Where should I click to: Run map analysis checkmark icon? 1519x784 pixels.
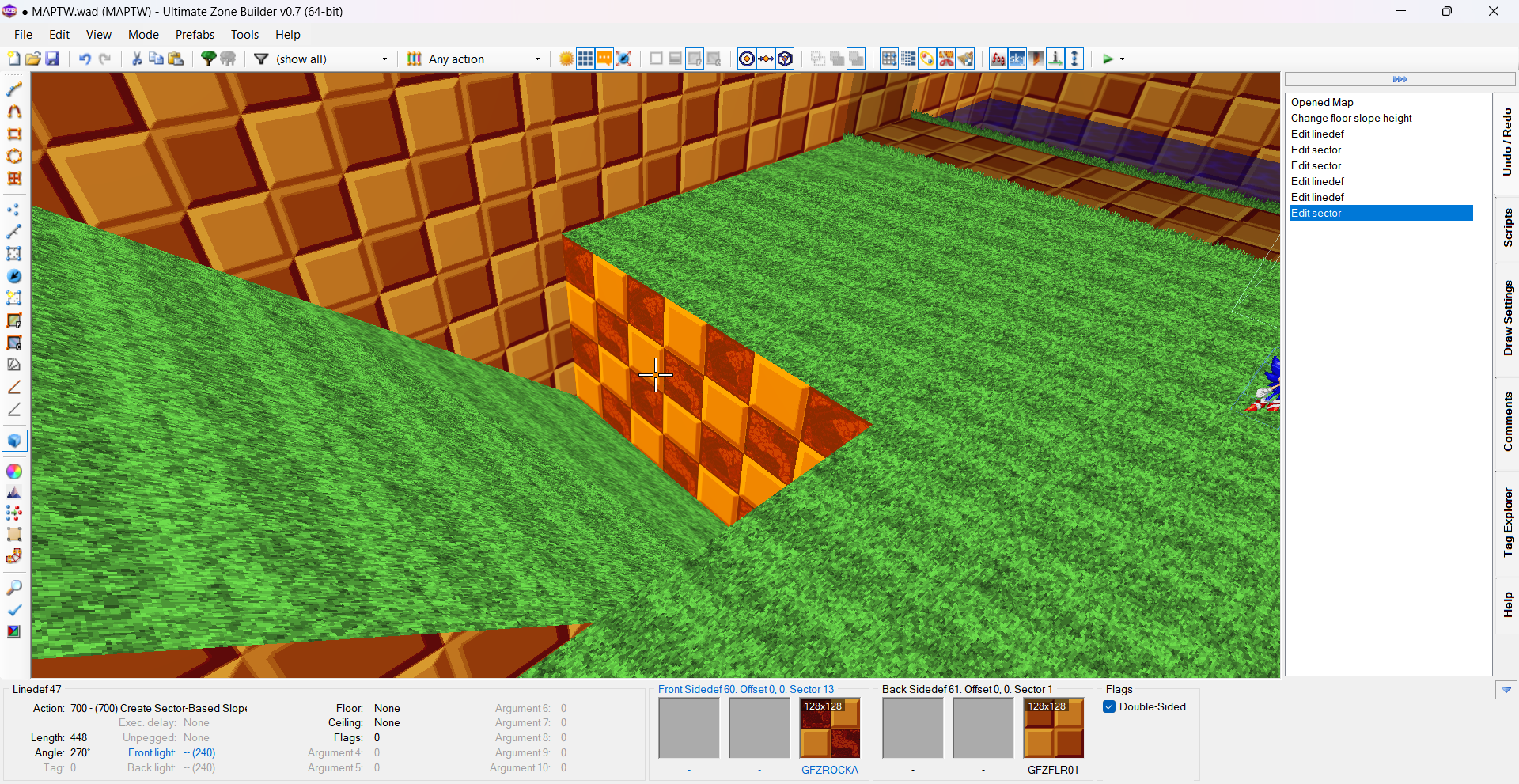[x=14, y=610]
